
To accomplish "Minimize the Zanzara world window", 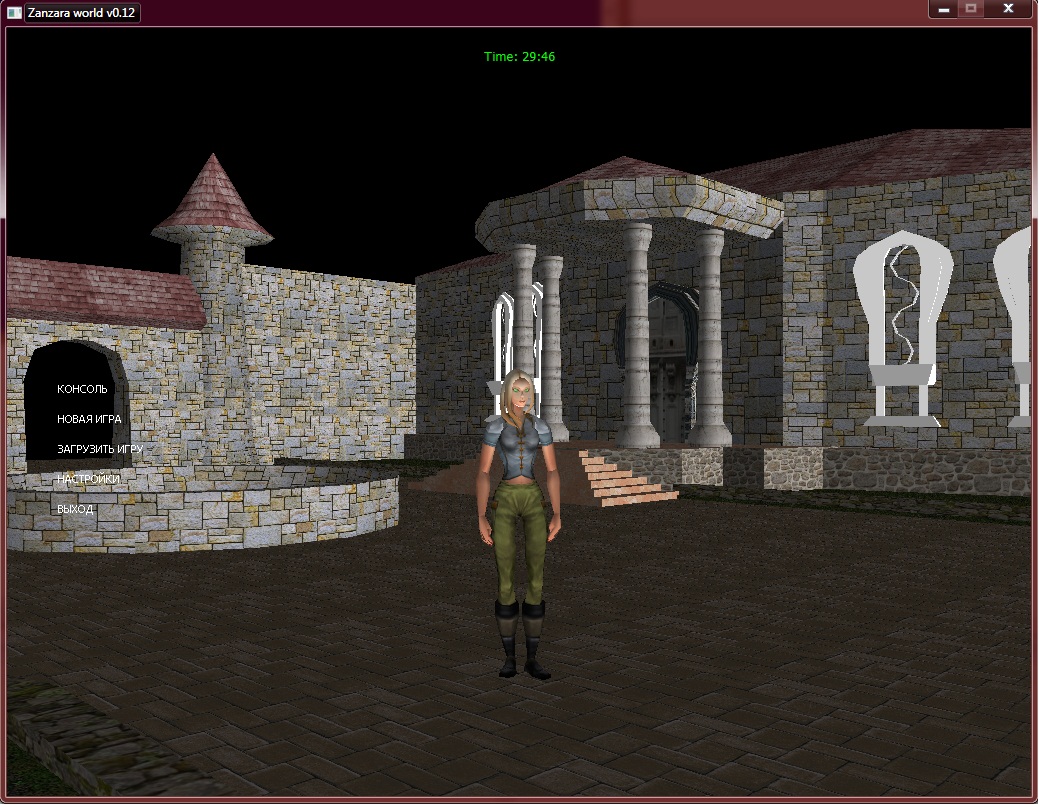I will tap(943, 9).
